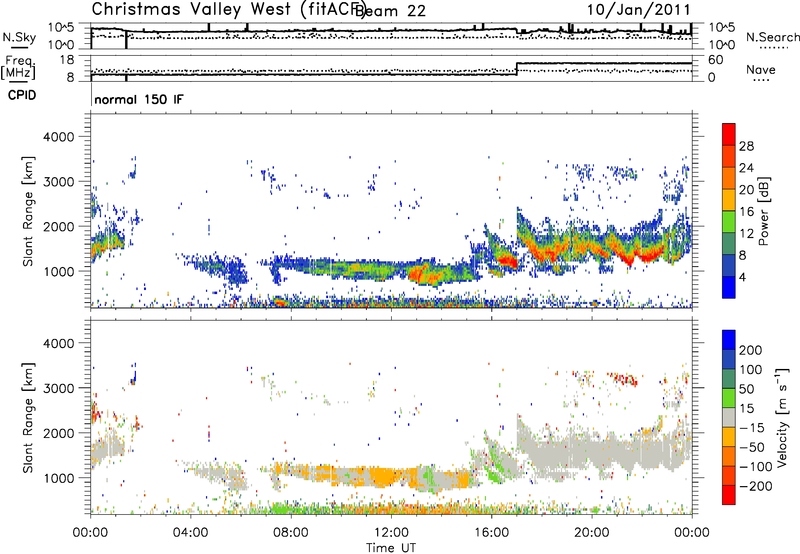Select the blue top segment of Velocity colorbar
Screen dimensions: 800x554
click(729, 340)
